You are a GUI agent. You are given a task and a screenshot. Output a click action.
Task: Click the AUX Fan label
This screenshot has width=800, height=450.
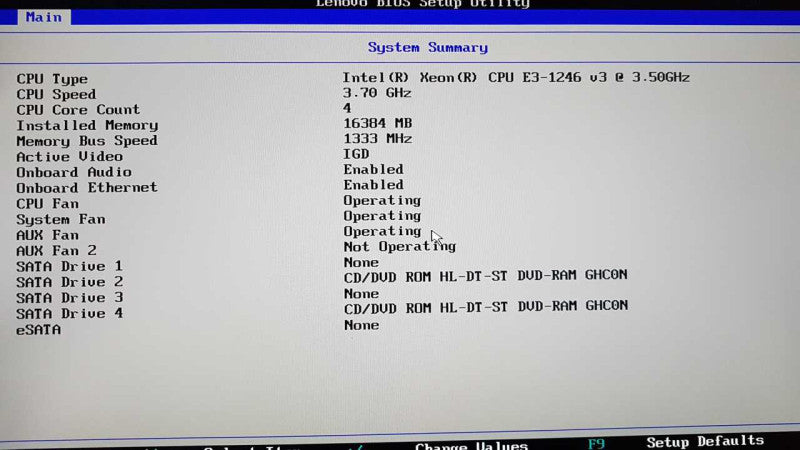click(x=47, y=235)
